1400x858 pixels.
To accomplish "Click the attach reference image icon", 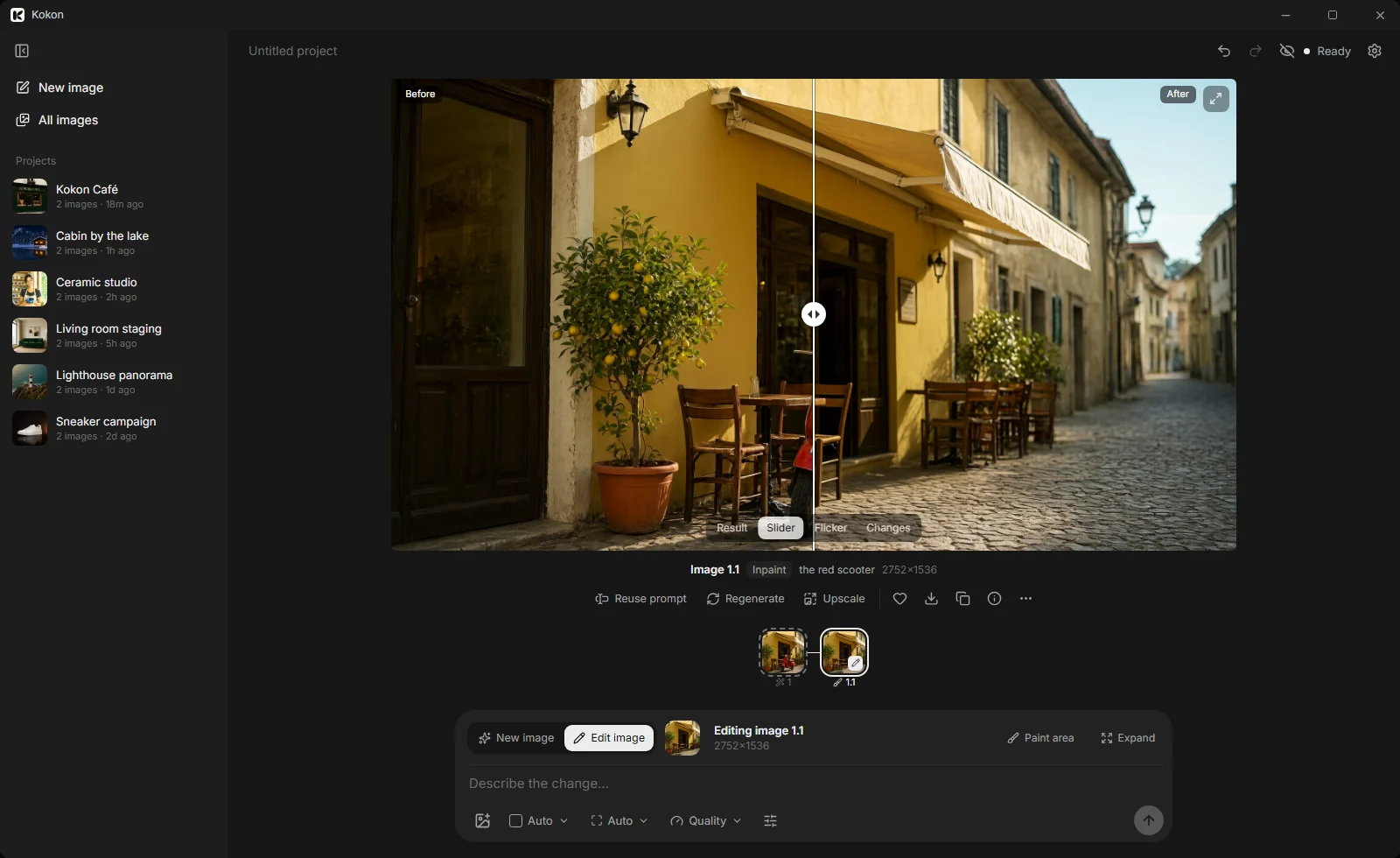I will 482,820.
